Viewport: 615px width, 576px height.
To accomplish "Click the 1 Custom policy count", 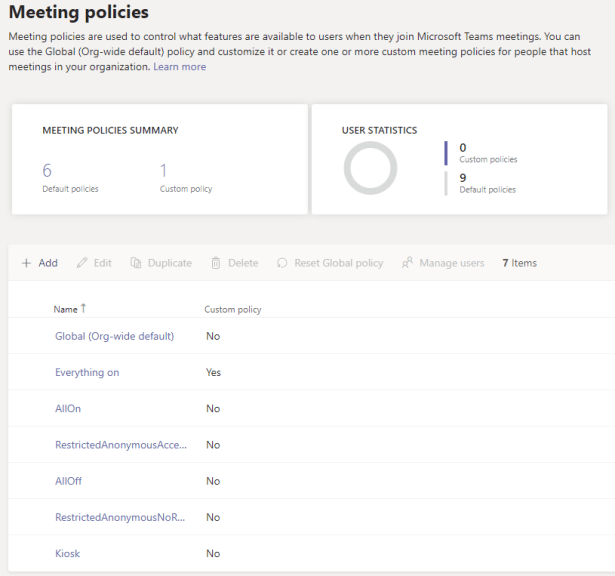I will (163, 171).
